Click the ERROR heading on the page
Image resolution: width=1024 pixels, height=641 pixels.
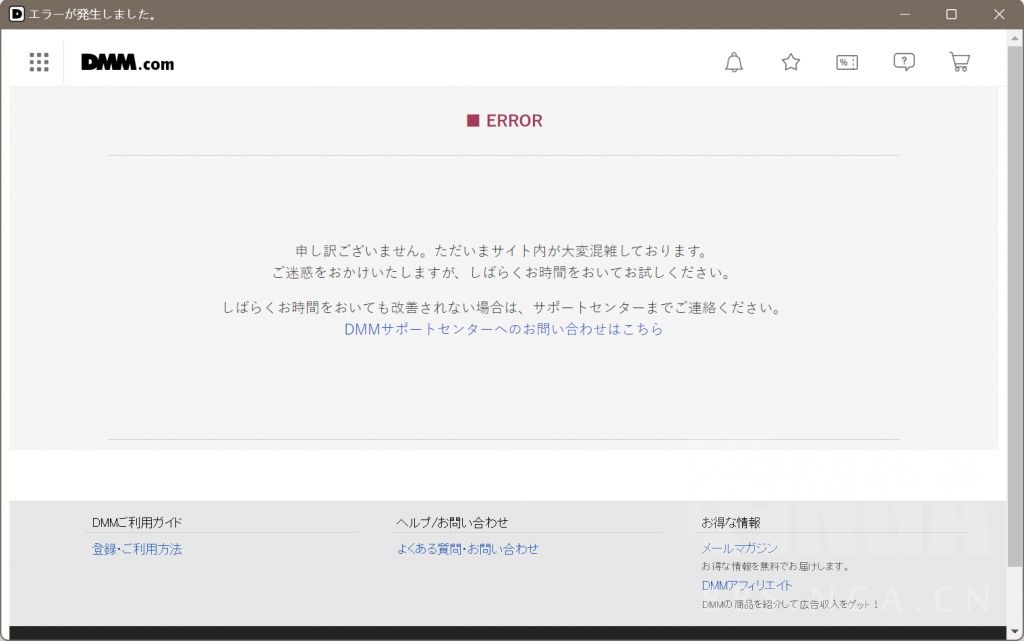[x=504, y=120]
